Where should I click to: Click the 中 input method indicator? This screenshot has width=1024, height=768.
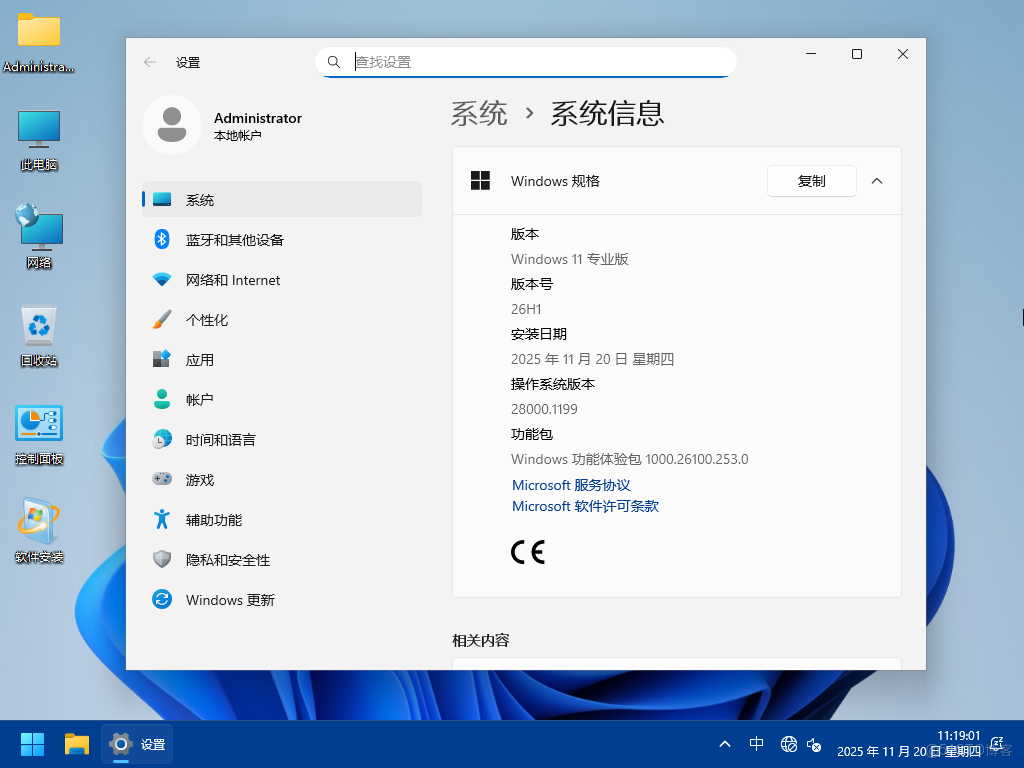click(757, 743)
